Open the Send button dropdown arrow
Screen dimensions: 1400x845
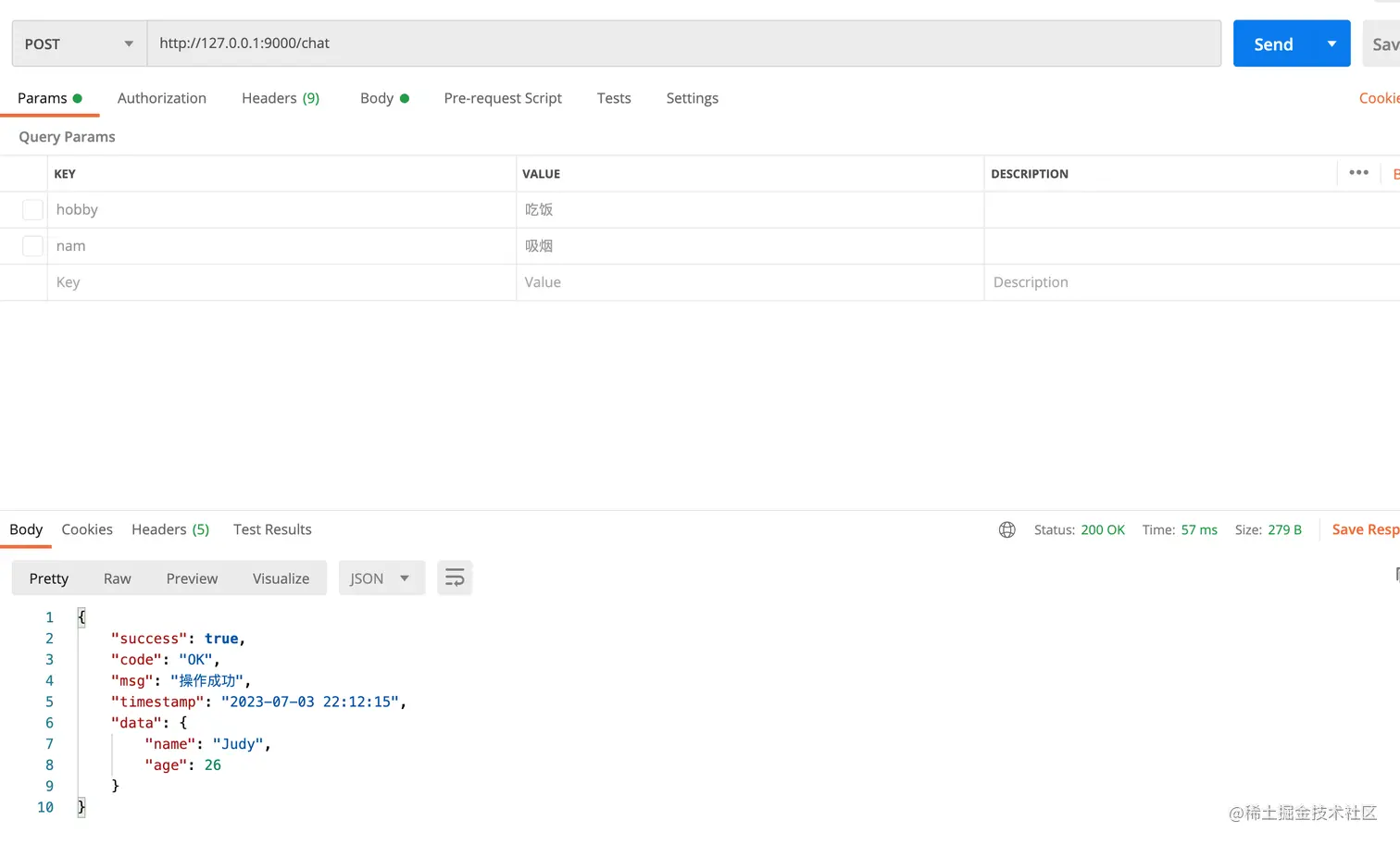[x=1331, y=43]
